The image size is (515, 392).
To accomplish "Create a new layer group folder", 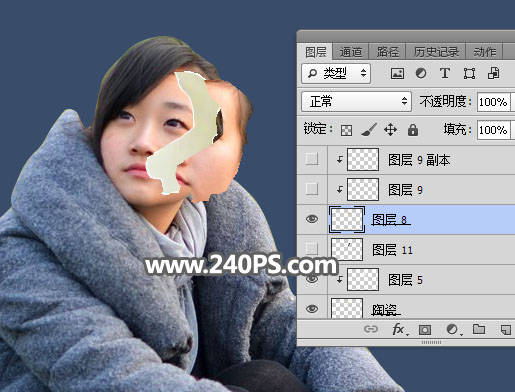I will pyautogui.click(x=479, y=329).
